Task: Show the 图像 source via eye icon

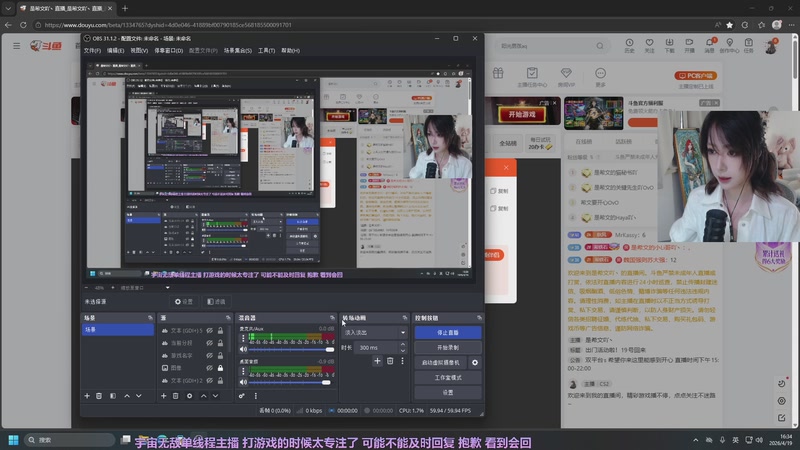Action: (x=210, y=368)
